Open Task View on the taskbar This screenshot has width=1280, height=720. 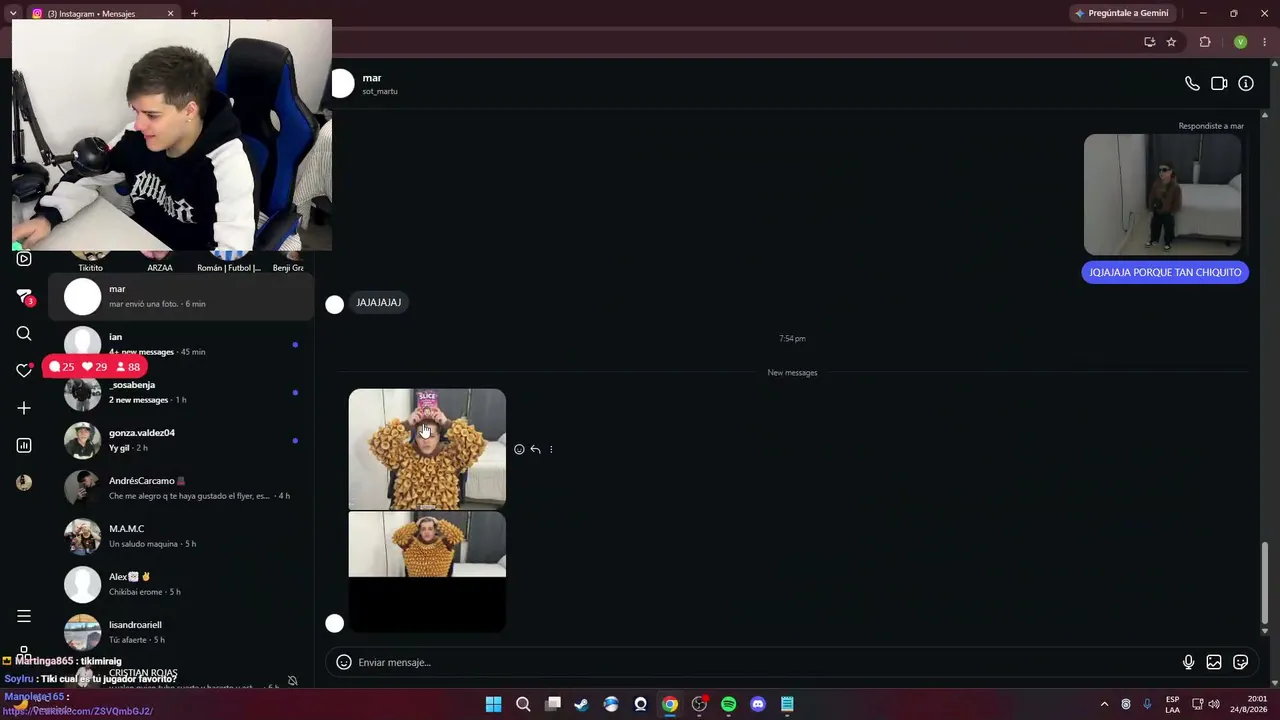[552, 704]
